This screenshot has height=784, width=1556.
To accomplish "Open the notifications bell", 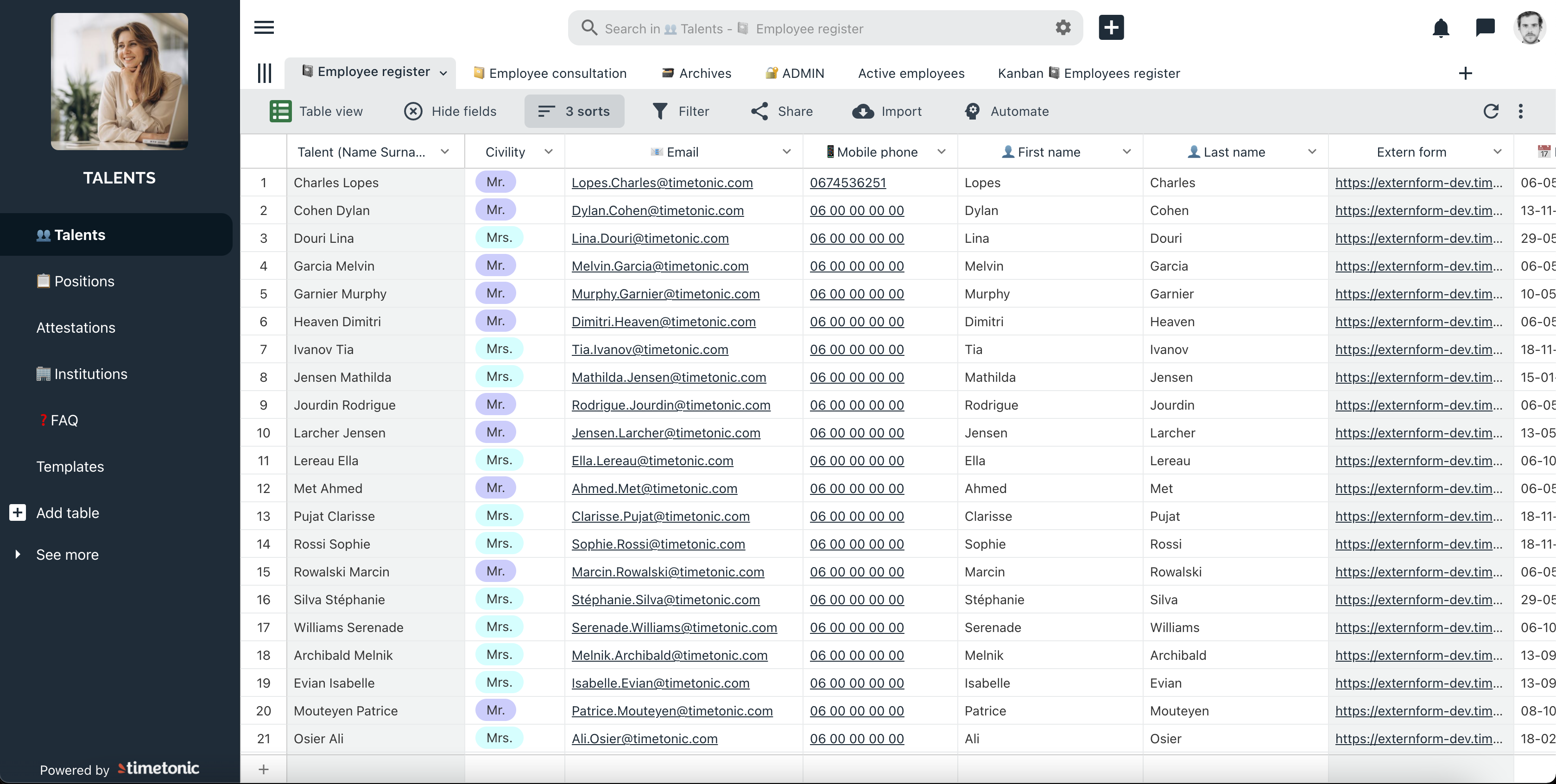I will 1441,28.
